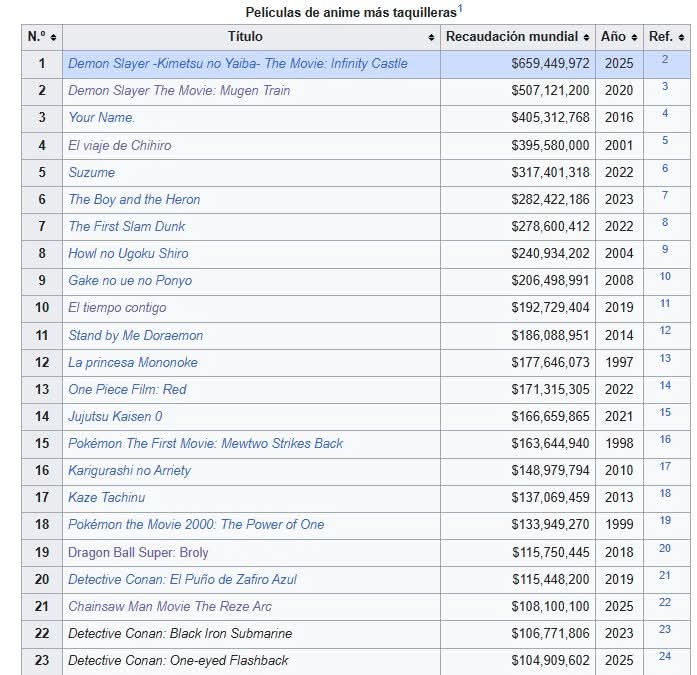Open Karigurashi no Arriety link
Screen dimensions: 697x675
coord(129,471)
